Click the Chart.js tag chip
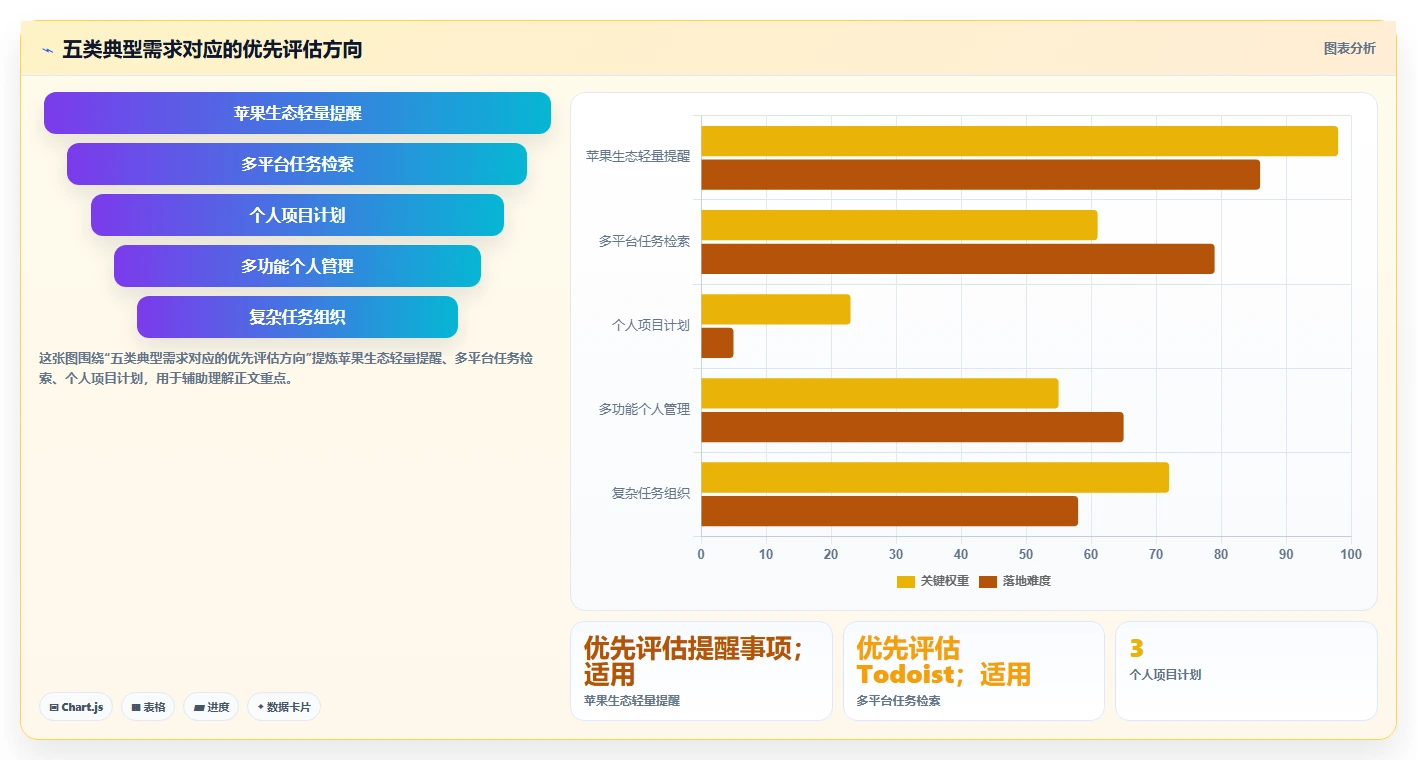Viewport: 1417px width, 760px height. point(76,707)
